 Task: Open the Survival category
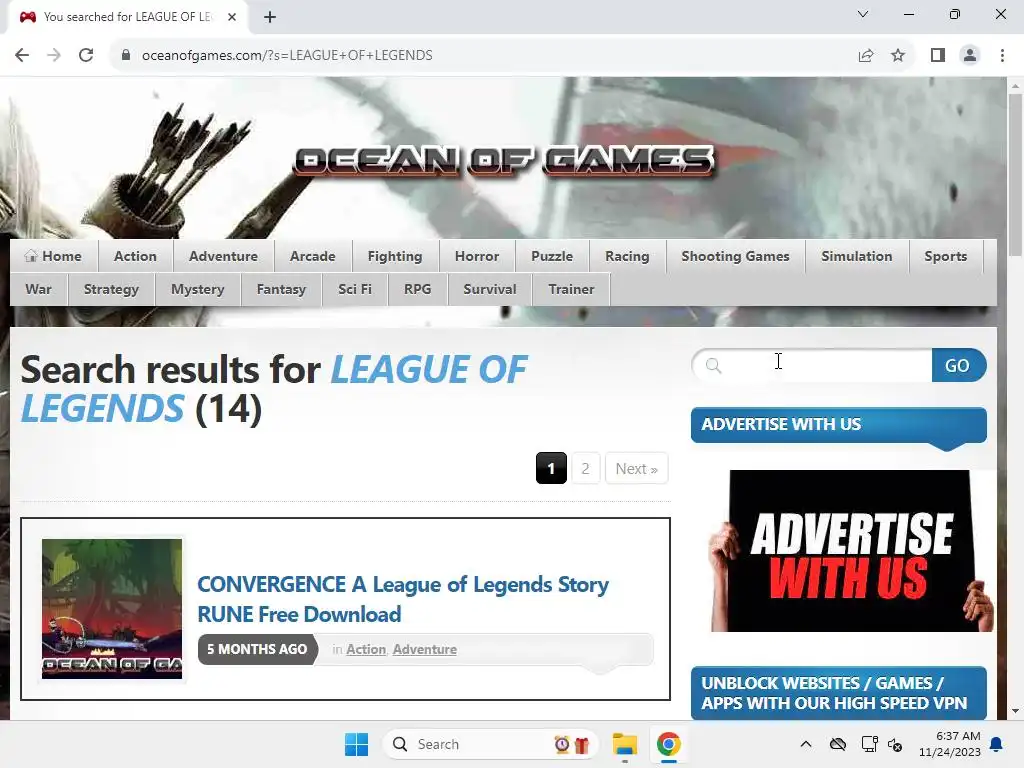490,289
